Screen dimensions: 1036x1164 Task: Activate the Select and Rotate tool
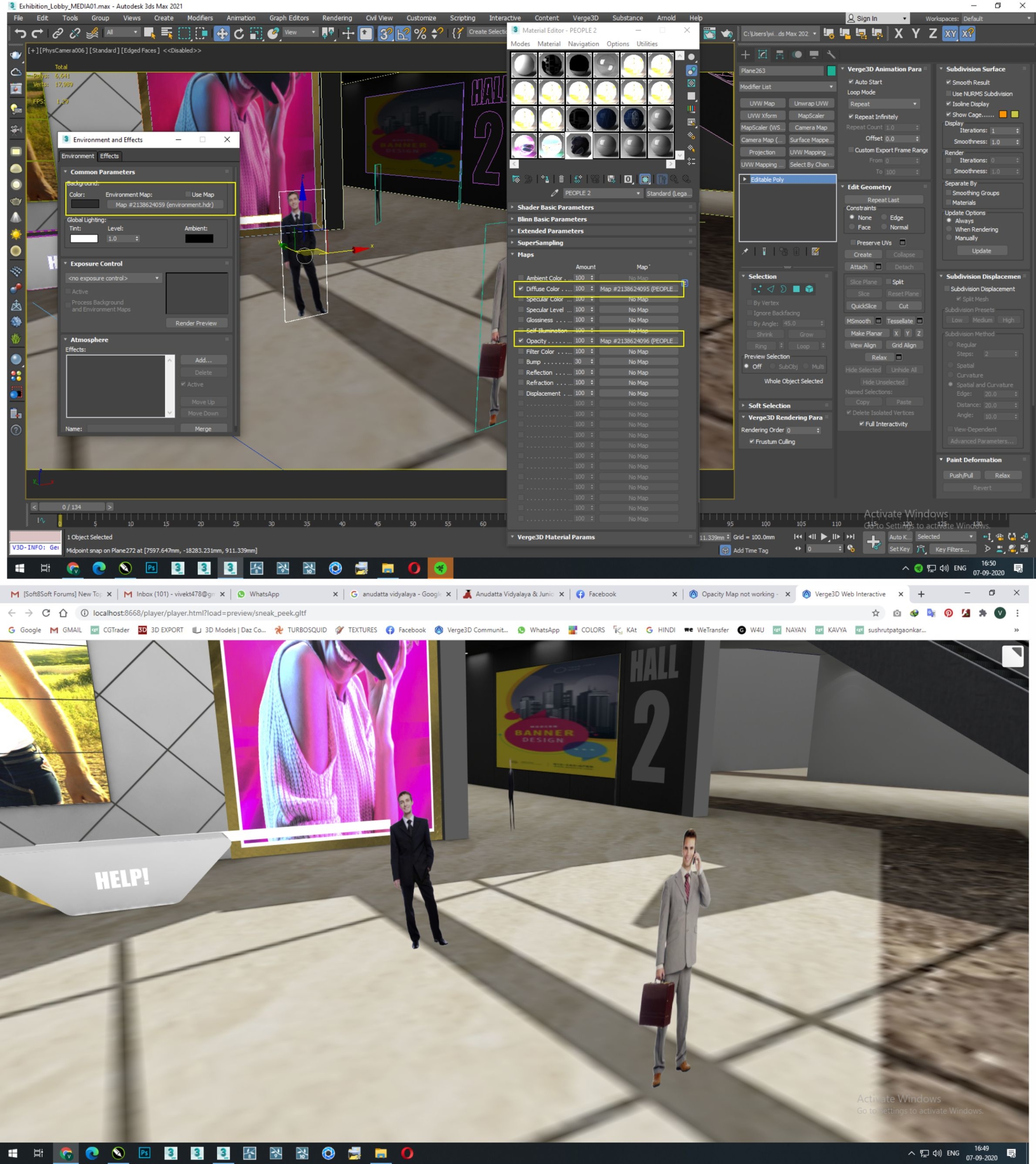pyautogui.click(x=239, y=34)
